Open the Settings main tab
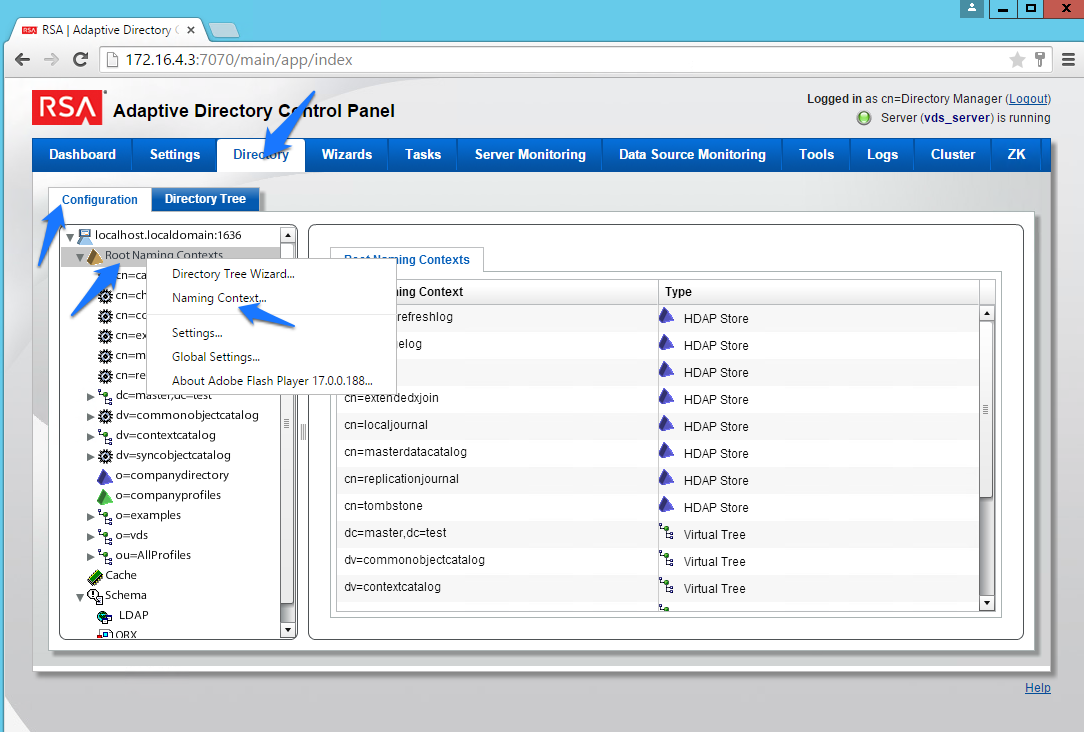Screen dimensions: 1084x732 (175, 155)
